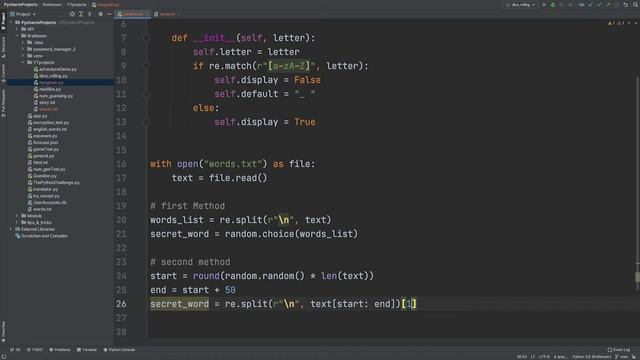Open forecast.json in the project tree
Screen dimensions: 640x360
42,142
